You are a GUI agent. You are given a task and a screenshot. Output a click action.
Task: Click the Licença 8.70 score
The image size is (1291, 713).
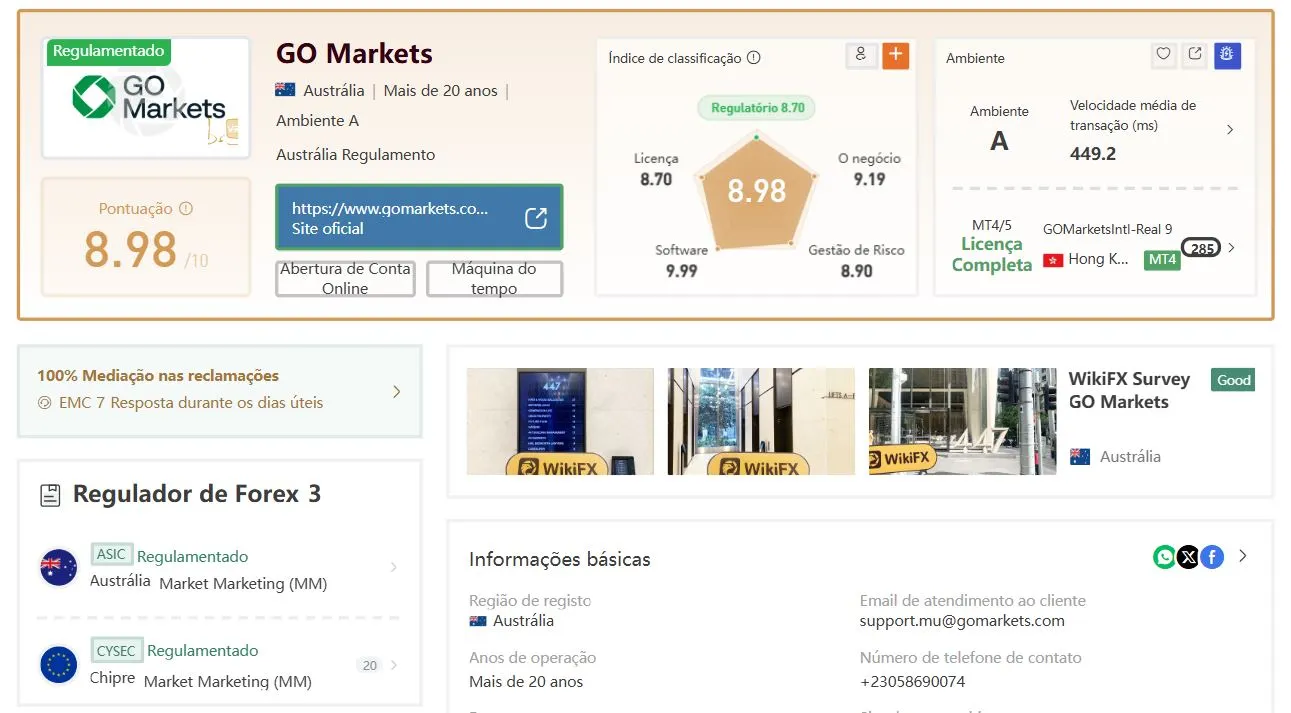[656, 170]
